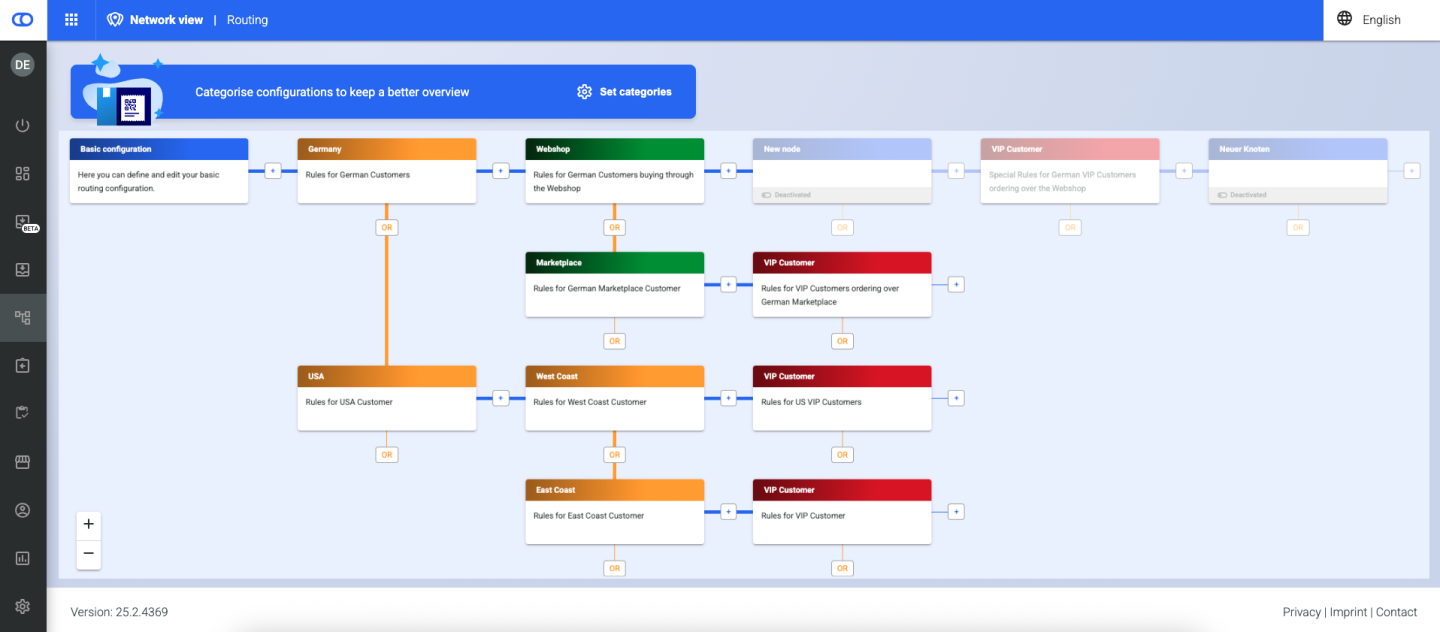The height and width of the screenshot is (632, 1440).
Task: Click the Set categories button
Action: 625,92
